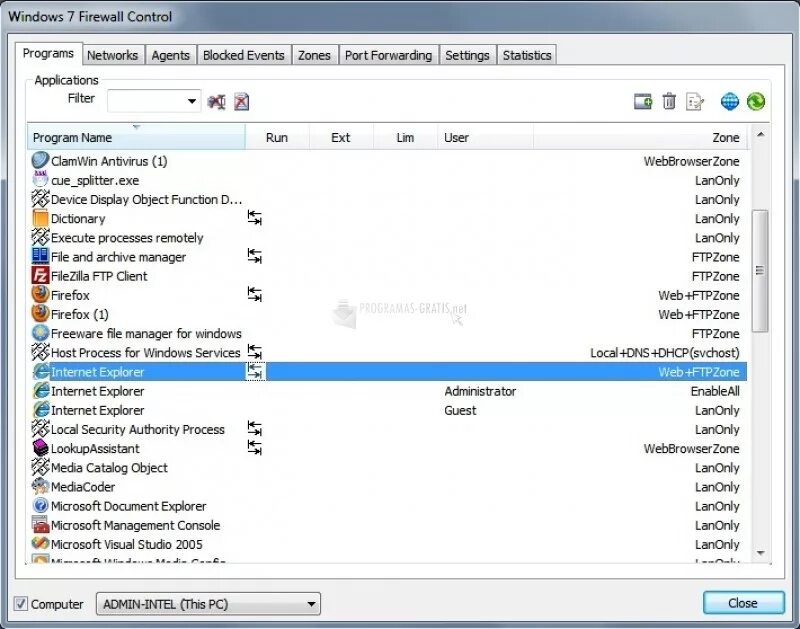Screen dimensions: 800x629
Task: Click the FileZilla FTP Client icon
Action: (x=40, y=276)
